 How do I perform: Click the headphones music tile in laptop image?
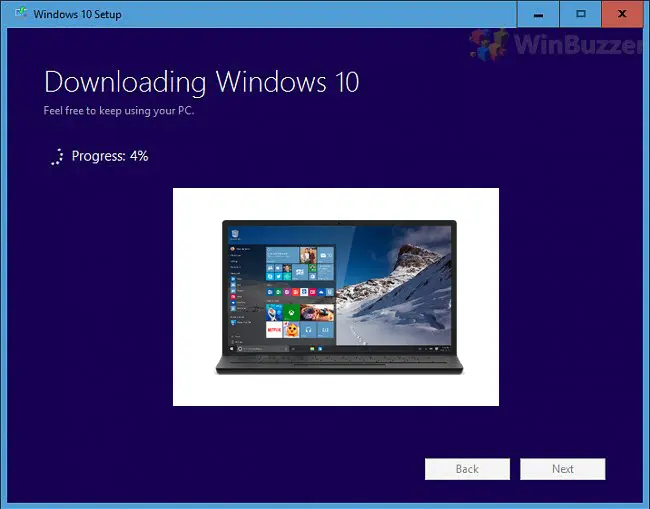(308, 329)
